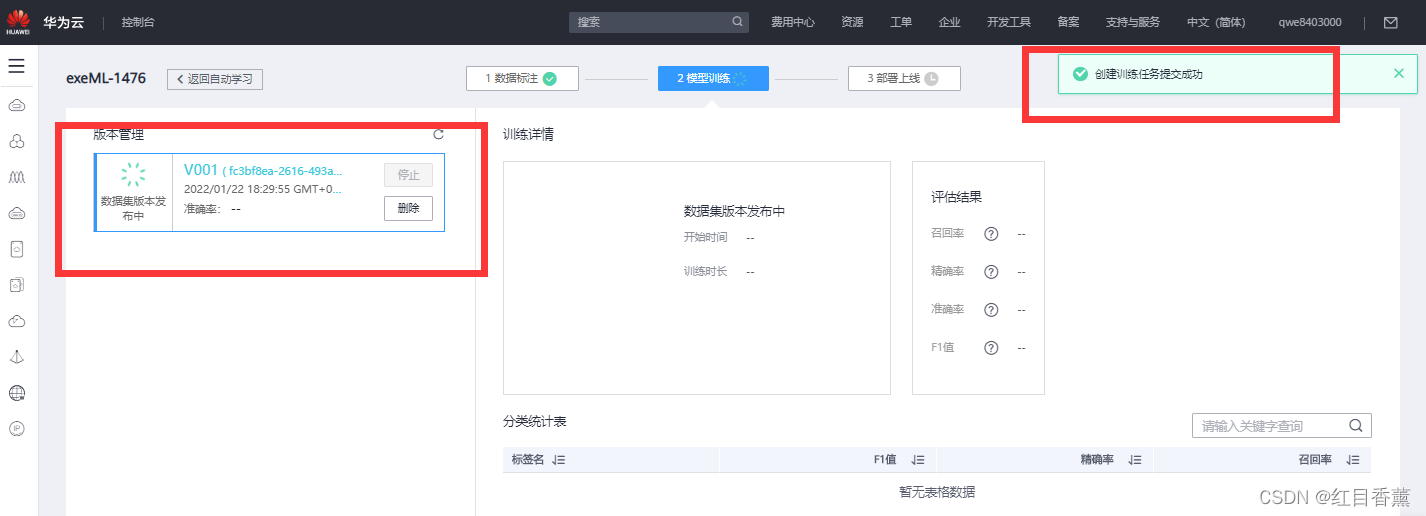This screenshot has width=1426, height=516.
Task: Sort table by 召回率 column
Action: (1352, 460)
